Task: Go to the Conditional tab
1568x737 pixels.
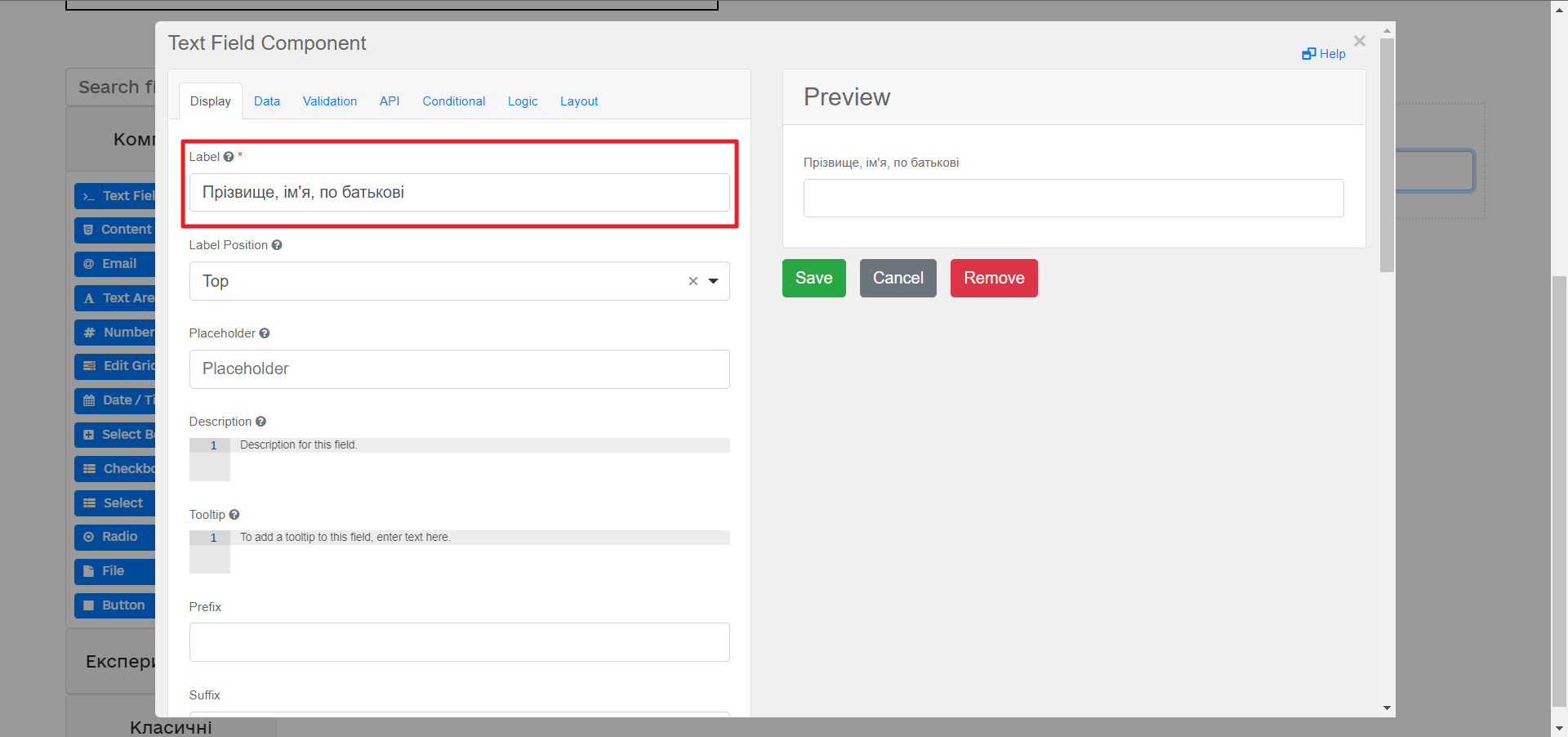Action: point(453,101)
